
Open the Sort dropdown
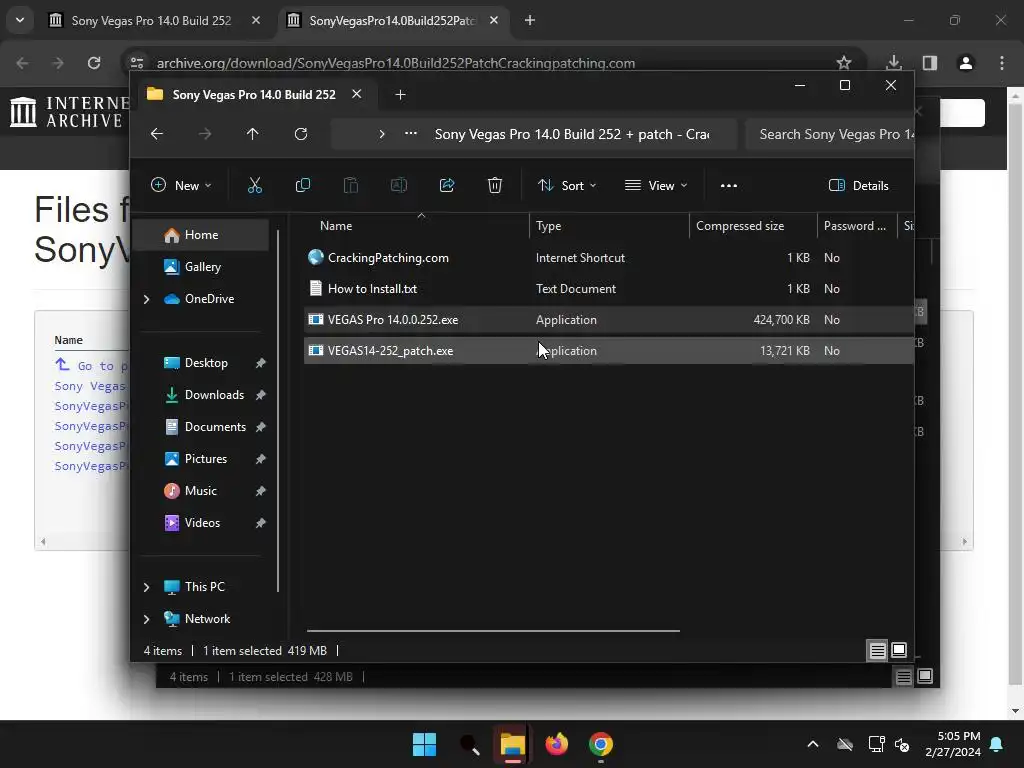(567, 185)
